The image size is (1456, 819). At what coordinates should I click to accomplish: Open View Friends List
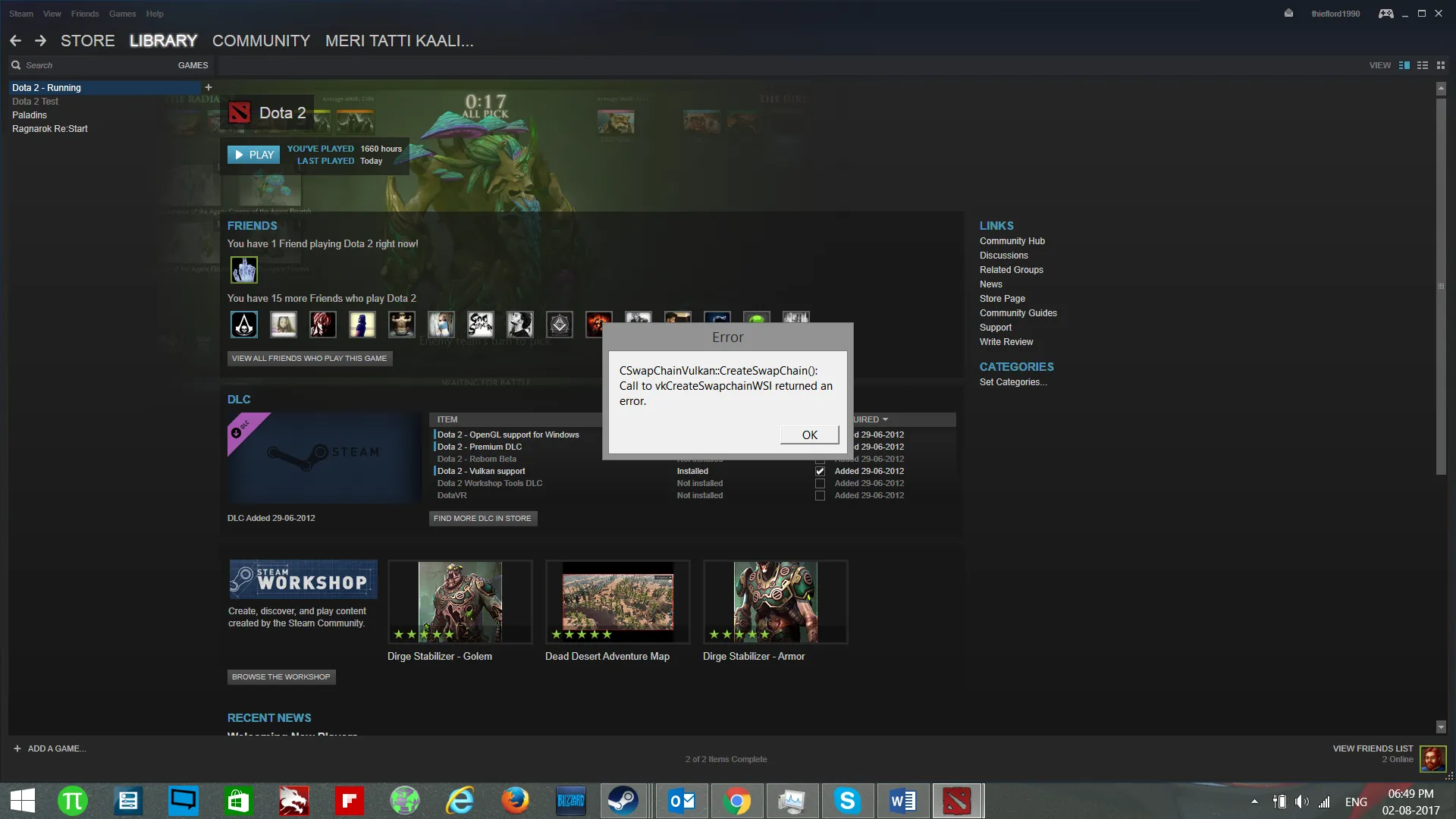coord(1373,748)
